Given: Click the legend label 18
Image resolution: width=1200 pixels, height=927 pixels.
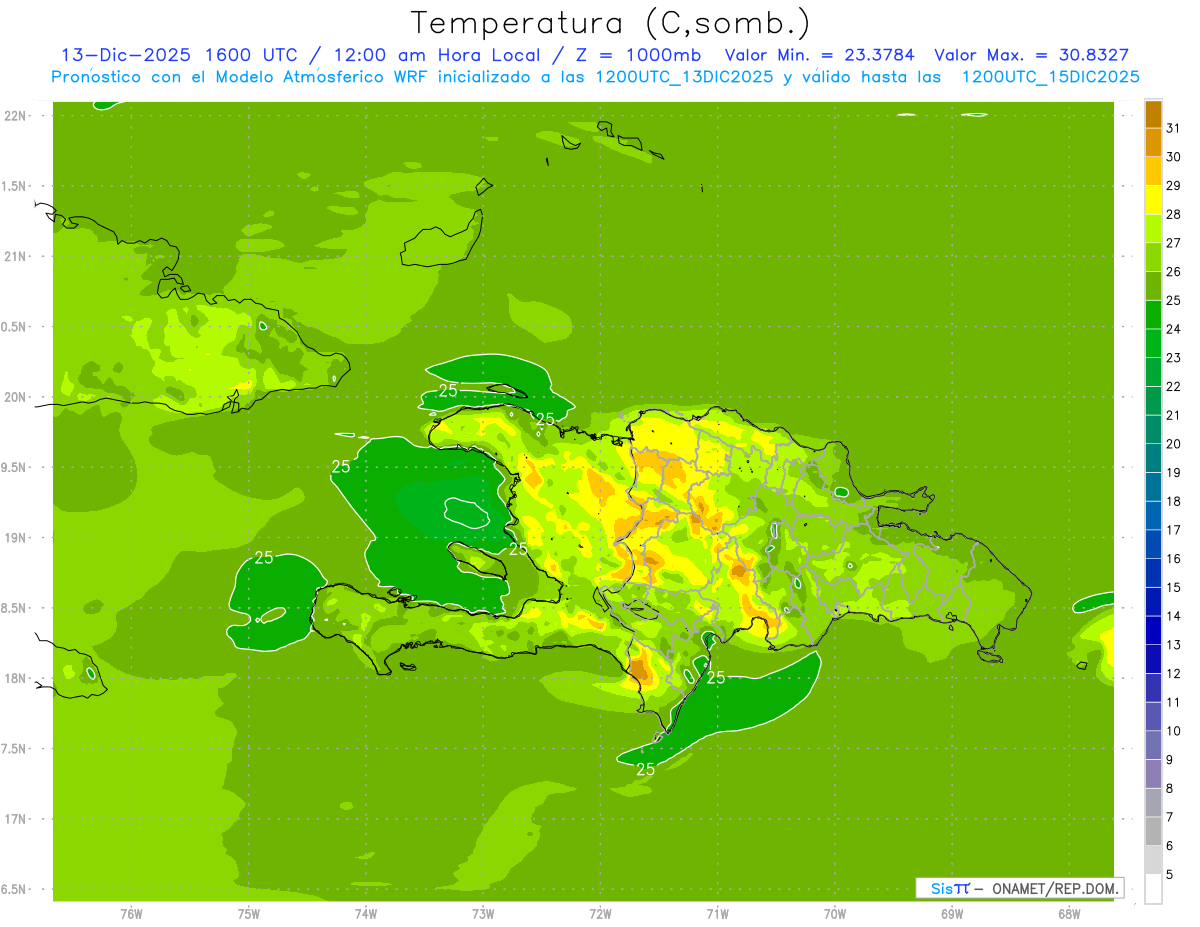Looking at the screenshot, I should [x=1174, y=501].
